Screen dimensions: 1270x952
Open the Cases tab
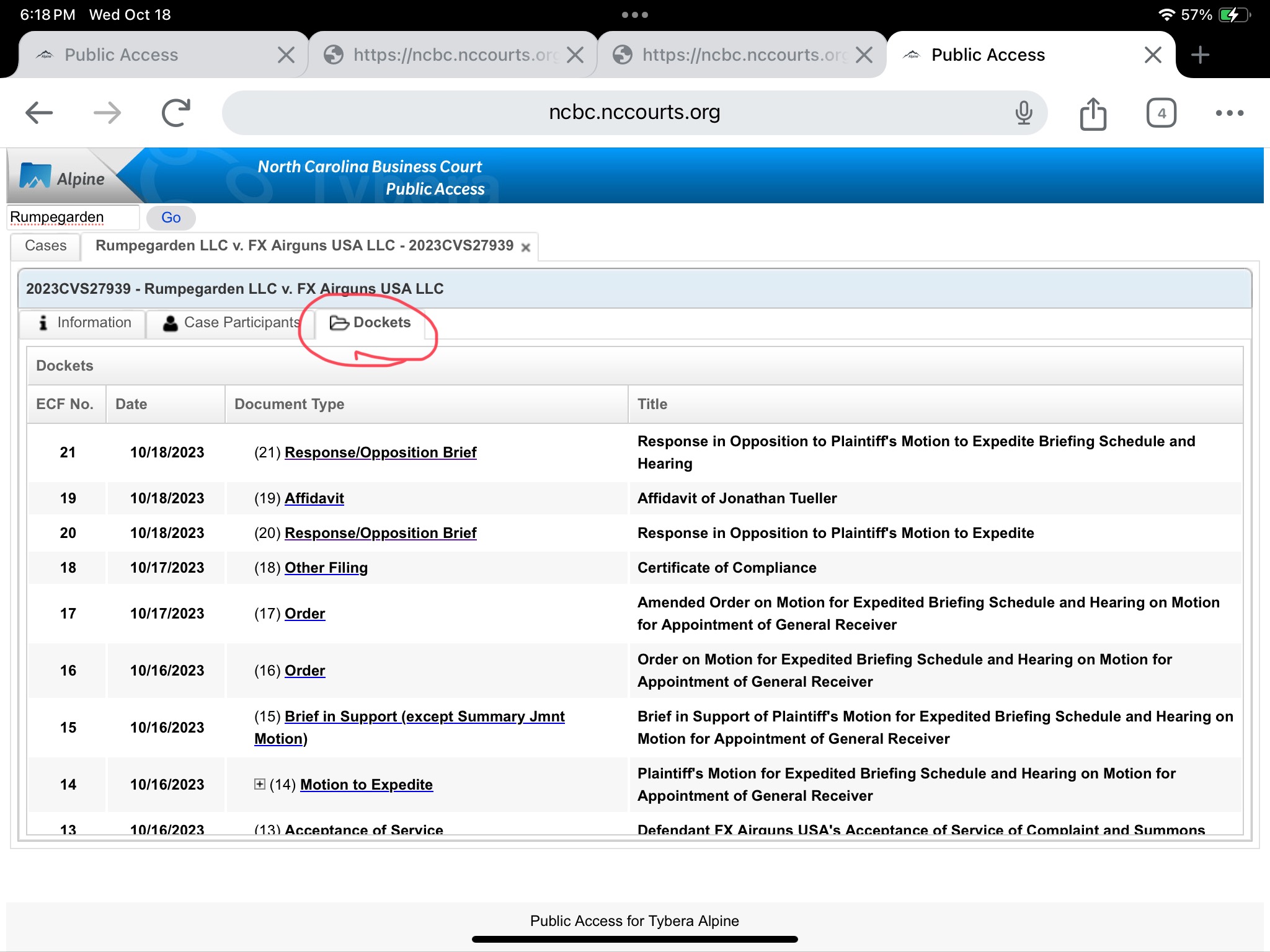coord(46,246)
